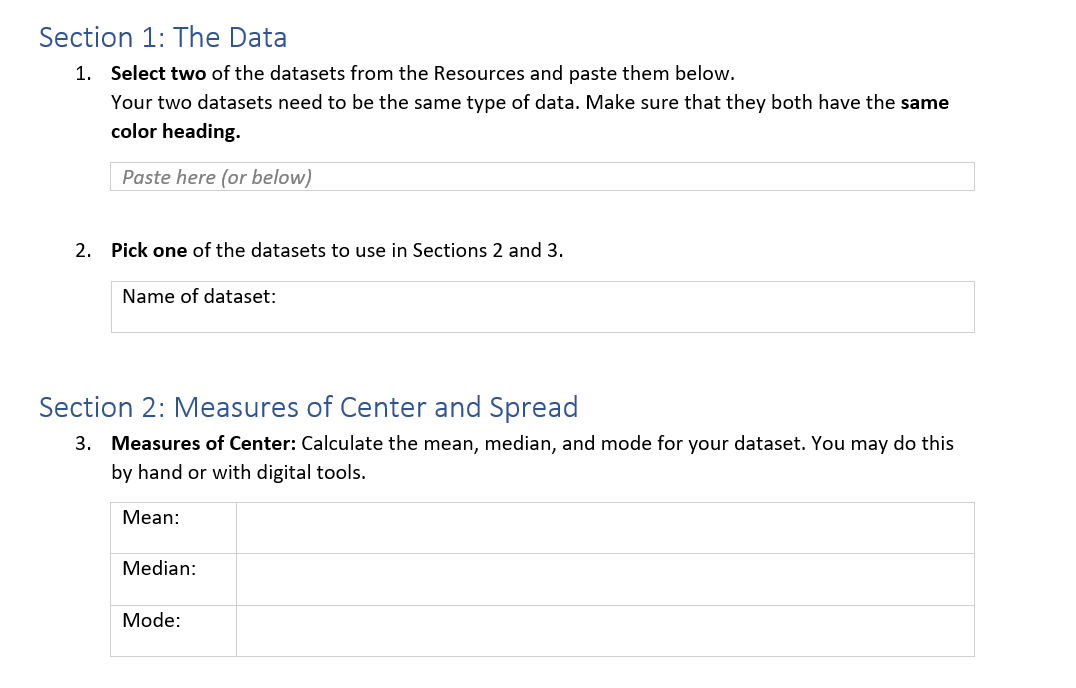Click the empty cell beside Mode

(x=605, y=631)
